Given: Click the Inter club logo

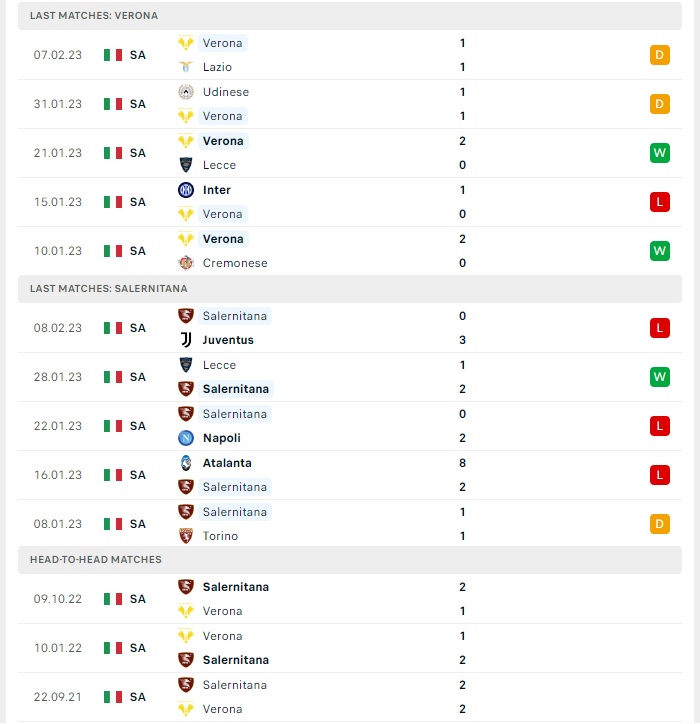Looking at the screenshot, I should pos(186,190).
